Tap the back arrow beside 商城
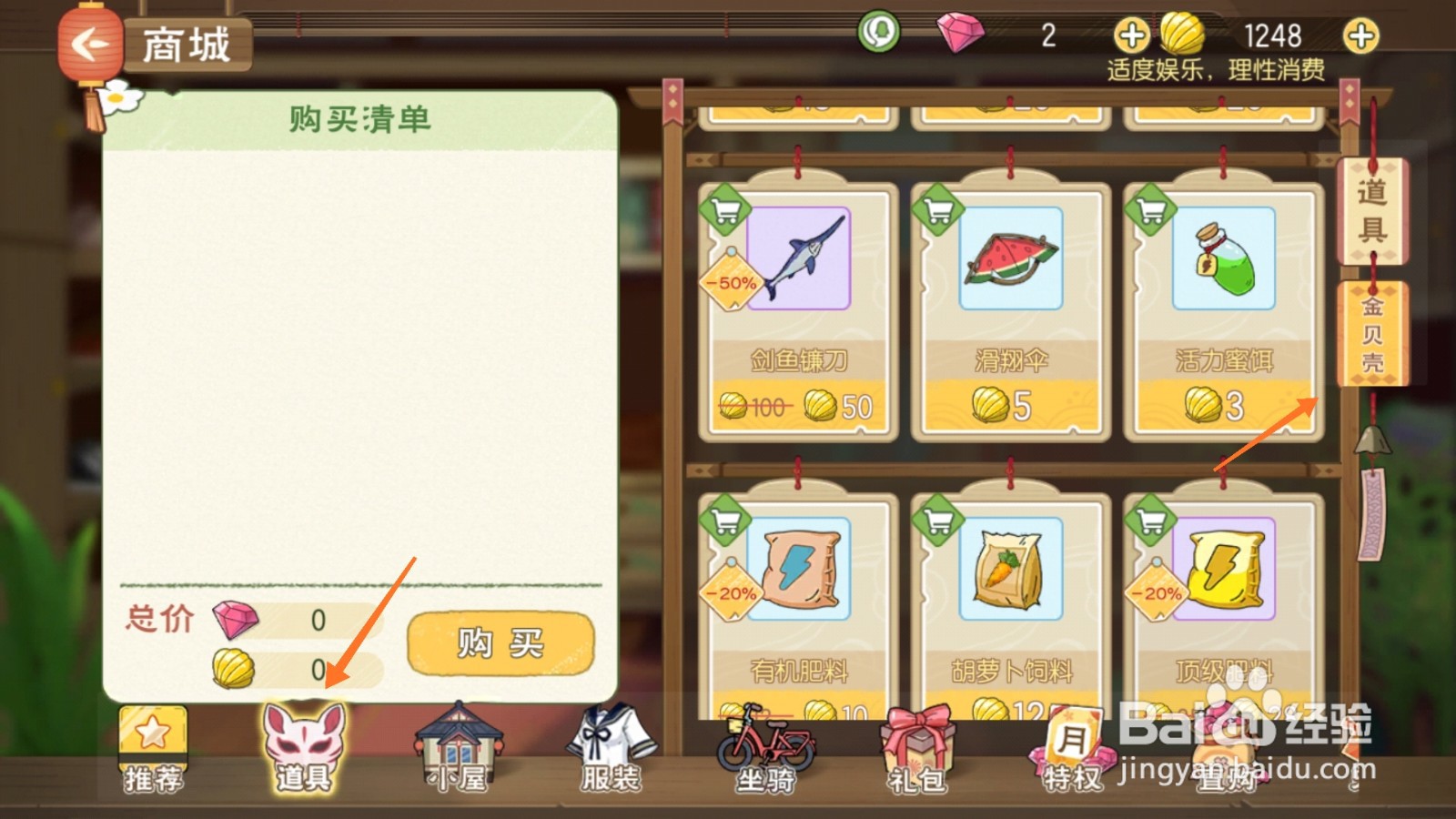The height and width of the screenshot is (819, 1456). [88, 43]
